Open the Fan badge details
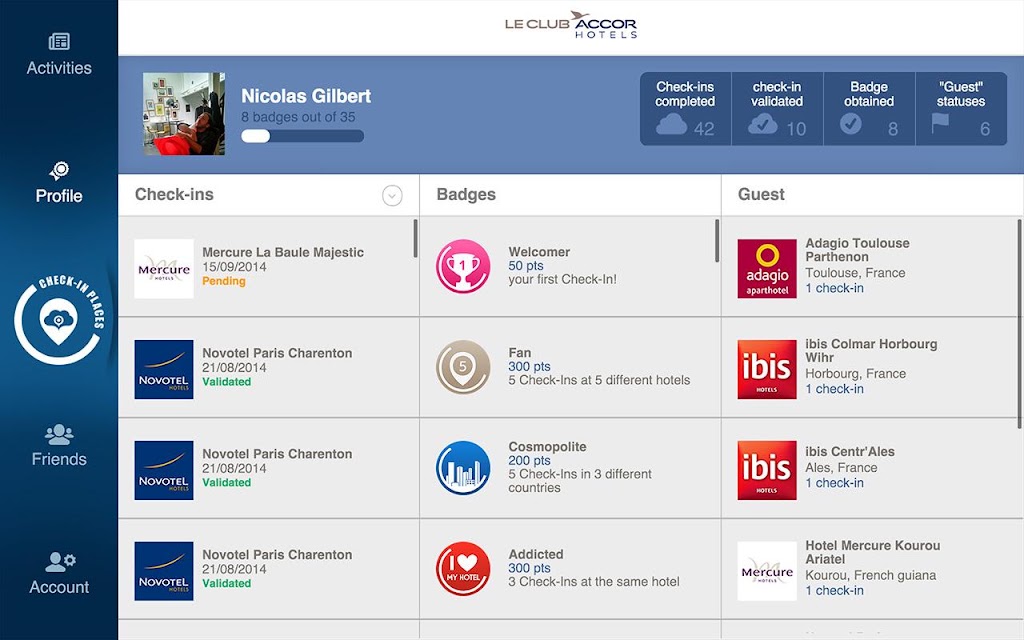 tap(570, 368)
